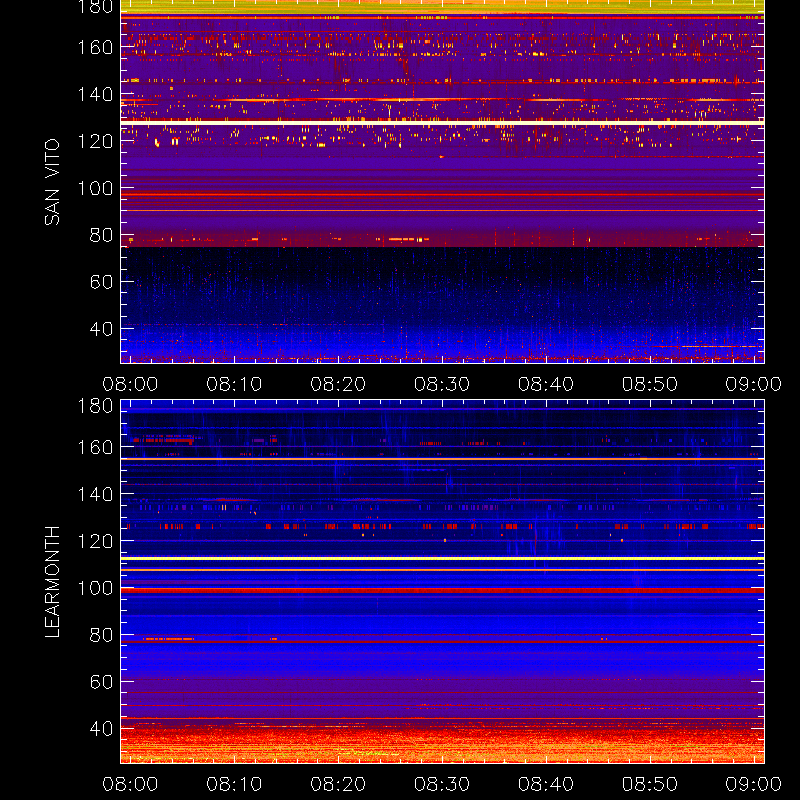Screen dimensions: 800x800
Task: Click the 08:20 time label under San Vito plot
Action: [338, 384]
